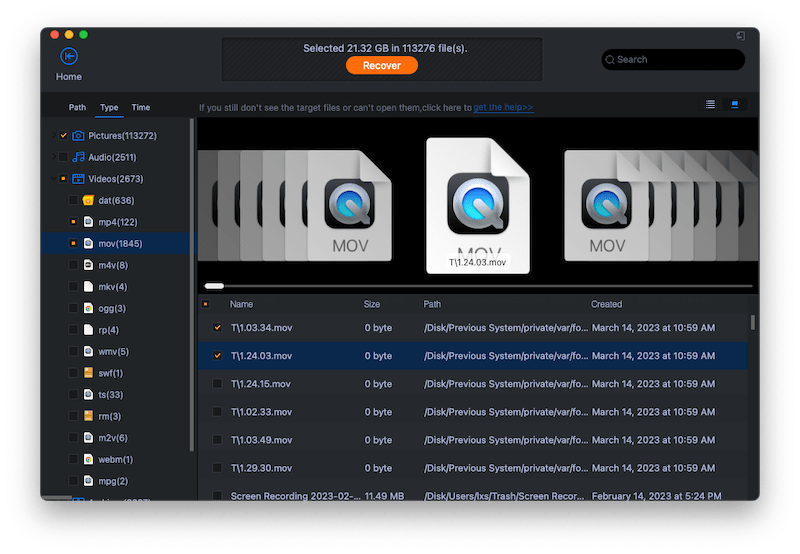The height and width of the screenshot is (554, 800).
Task: Click the left sidebar vertical scrollbar
Action: click(192, 285)
